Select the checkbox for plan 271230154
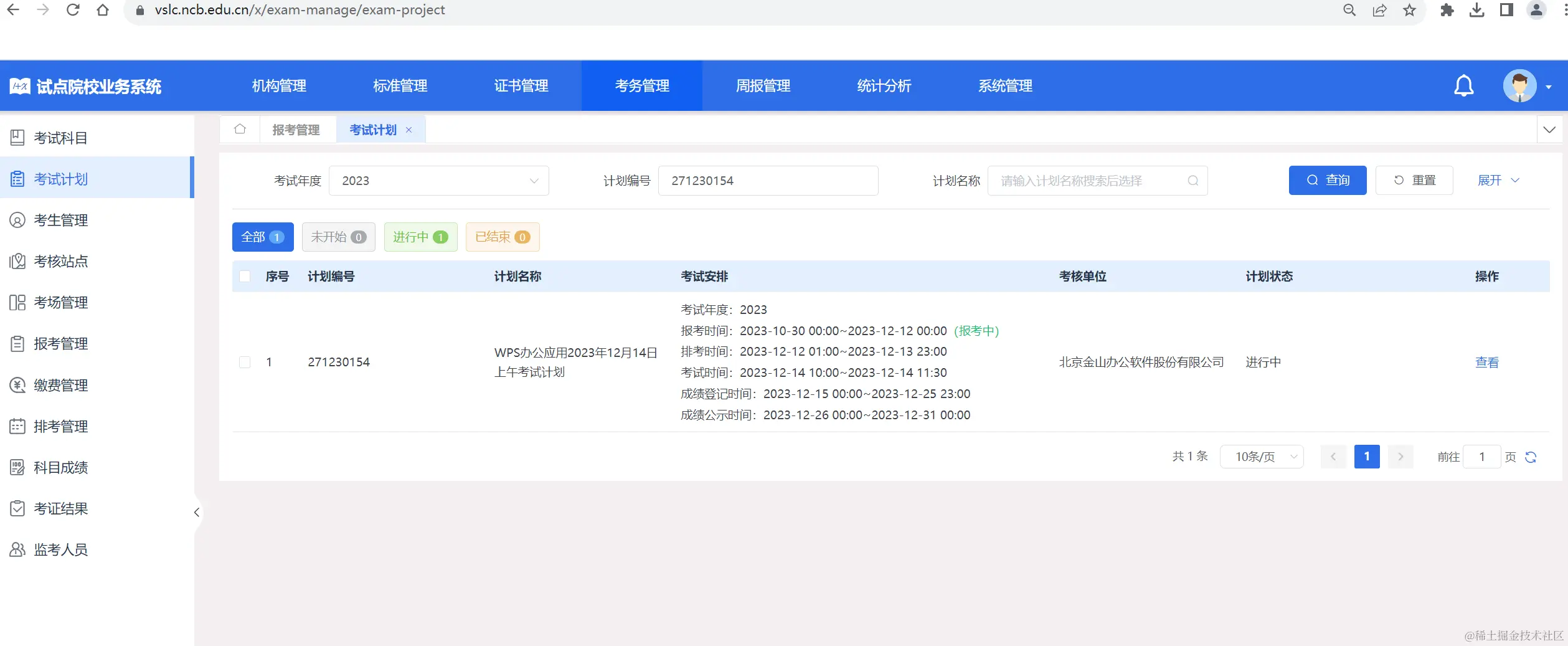 (245, 362)
